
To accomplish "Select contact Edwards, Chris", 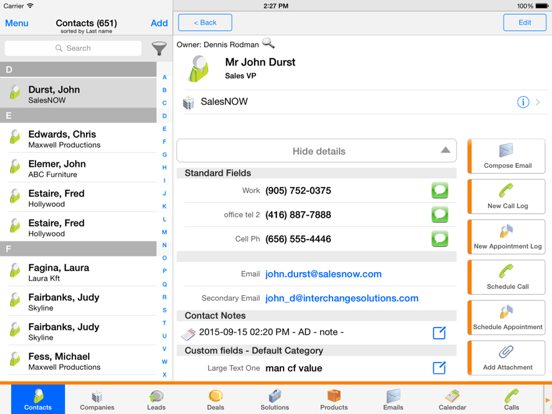I will tap(78, 138).
